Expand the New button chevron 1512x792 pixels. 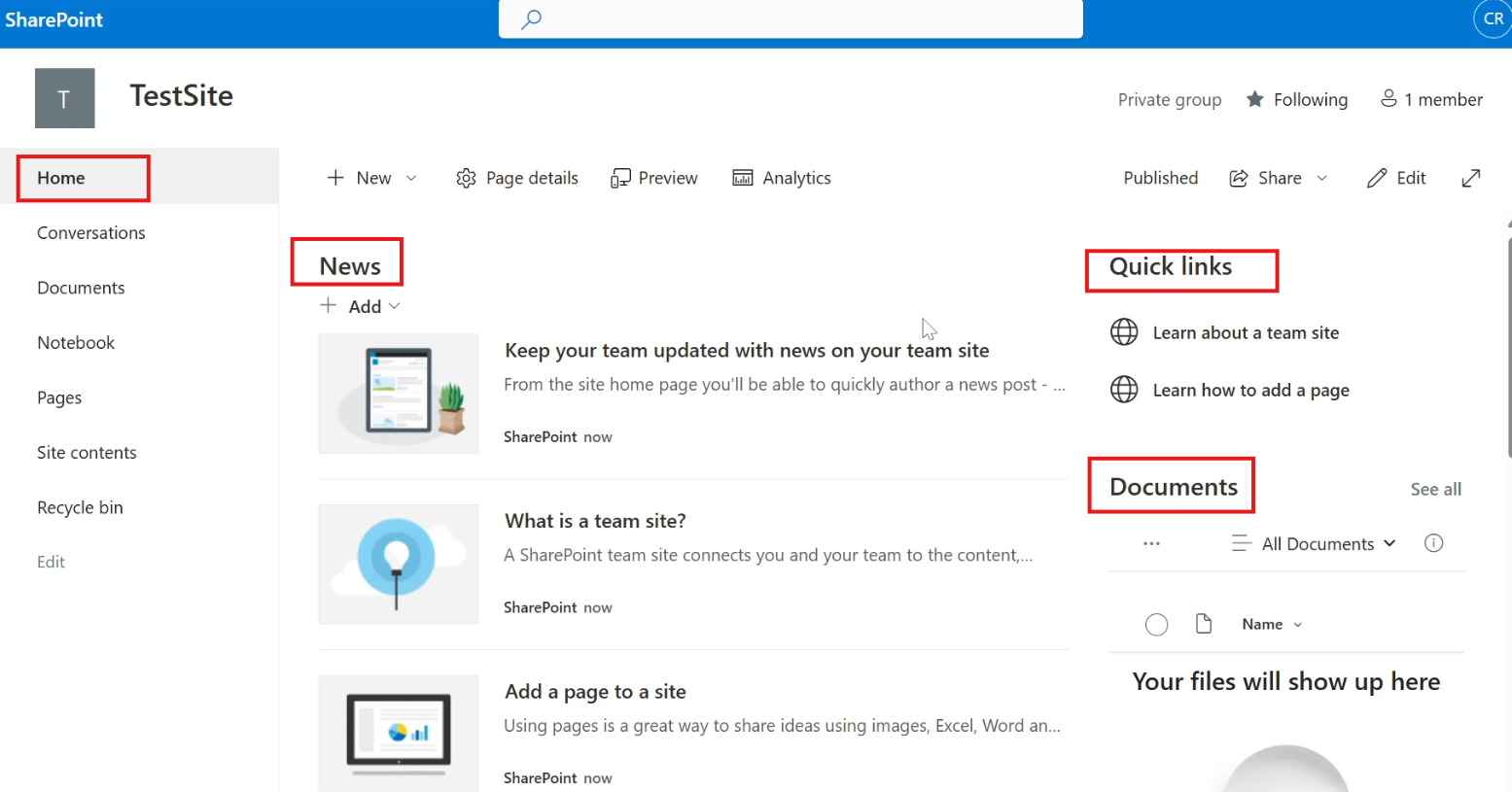(411, 178)
